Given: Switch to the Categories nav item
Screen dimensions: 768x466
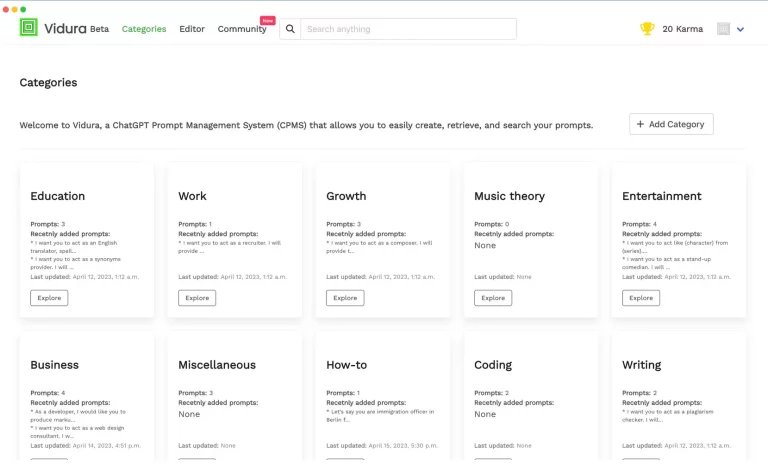Looking at the screenshot, I should (x=144, y=29).
